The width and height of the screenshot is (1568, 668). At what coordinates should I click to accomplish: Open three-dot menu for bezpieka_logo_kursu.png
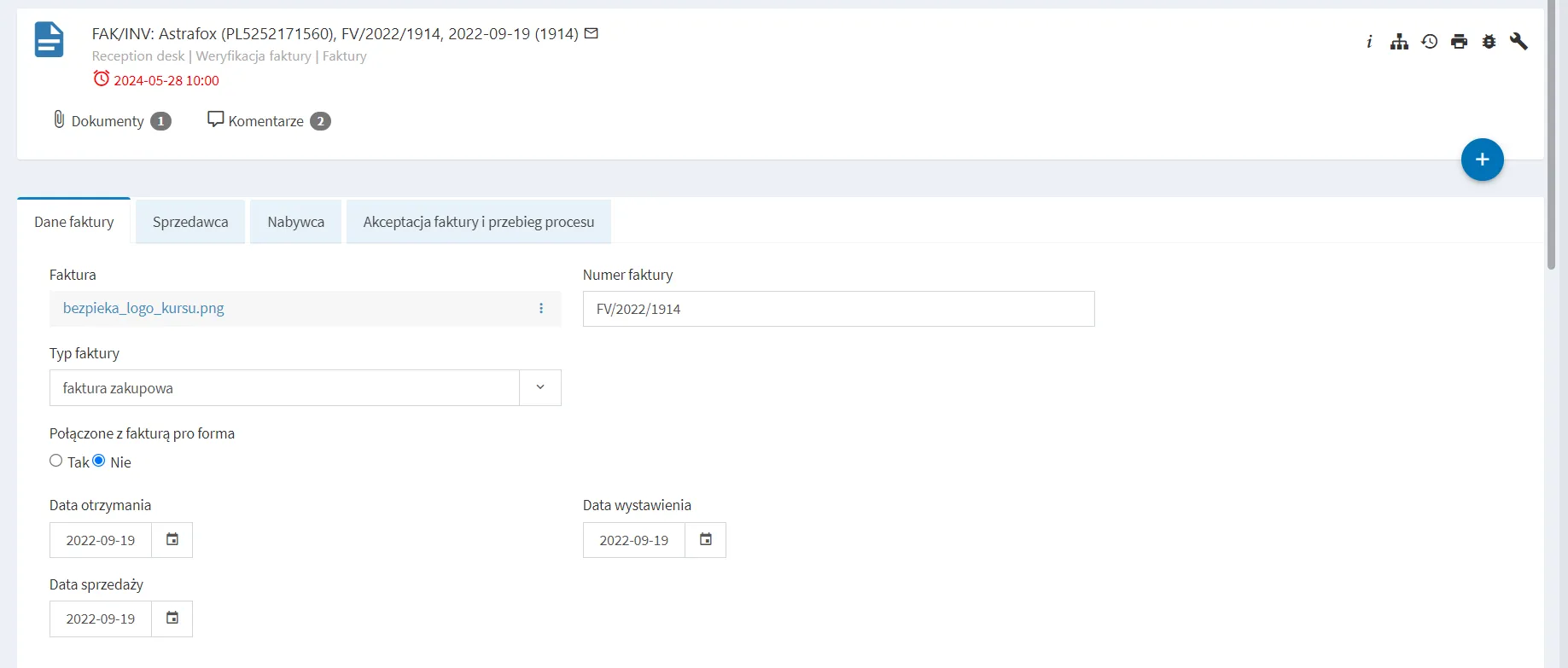coord(541,308)
